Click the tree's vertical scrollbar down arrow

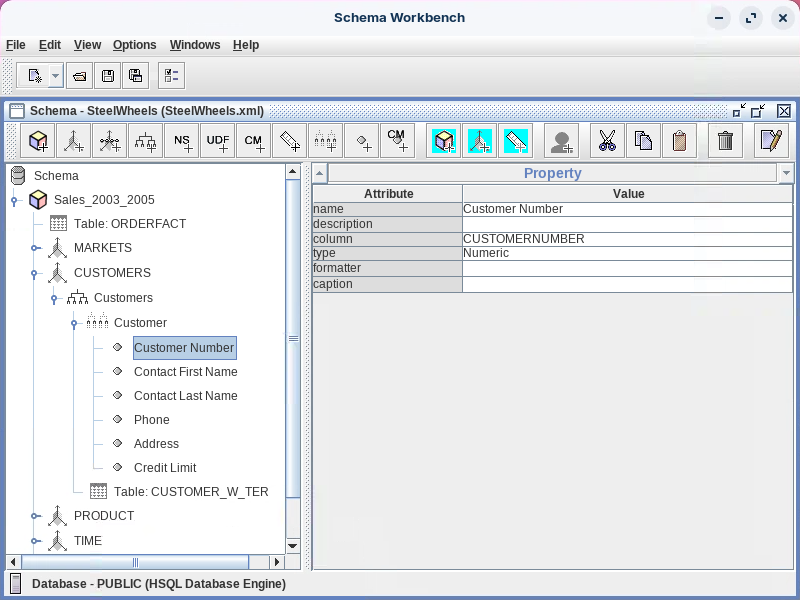293,545
